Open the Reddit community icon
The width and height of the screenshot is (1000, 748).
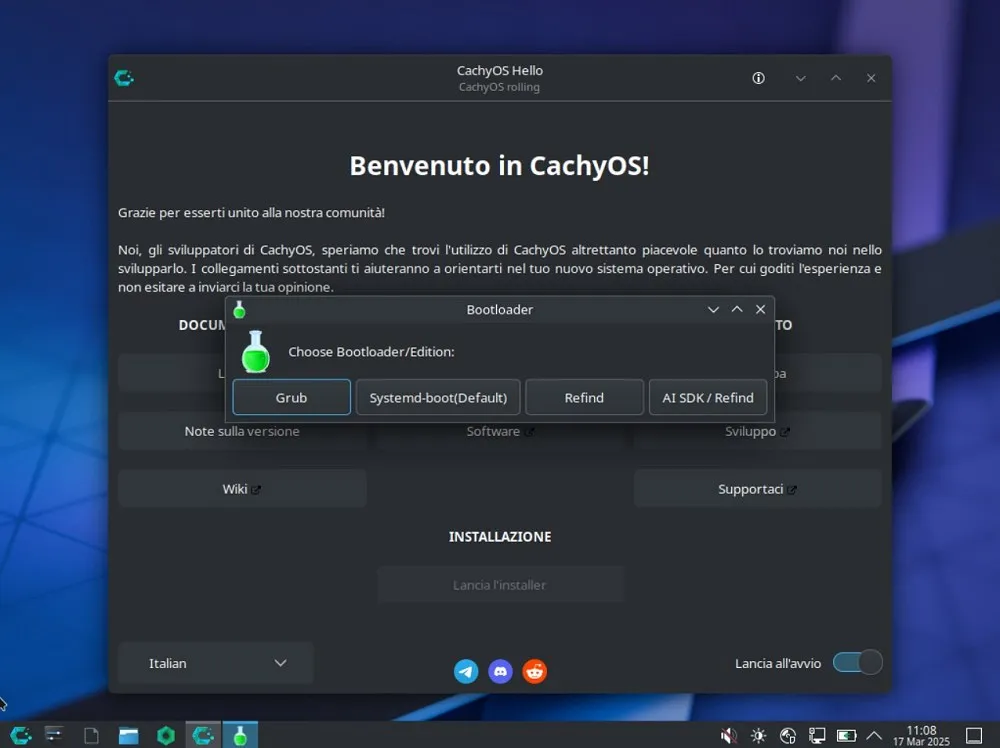(535, 671)
